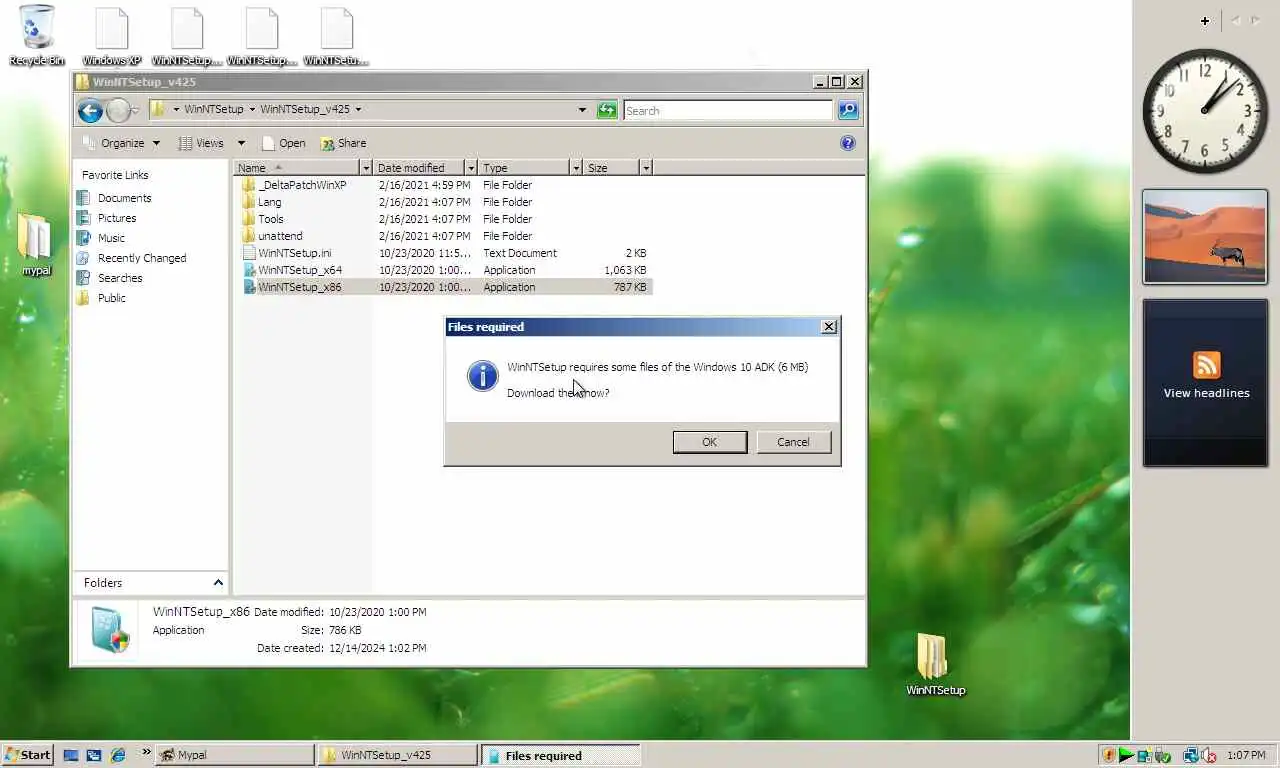Click the green refresh icon beside address bar
The height and width of the screenshot is (768, 1280).
point(607,110)
